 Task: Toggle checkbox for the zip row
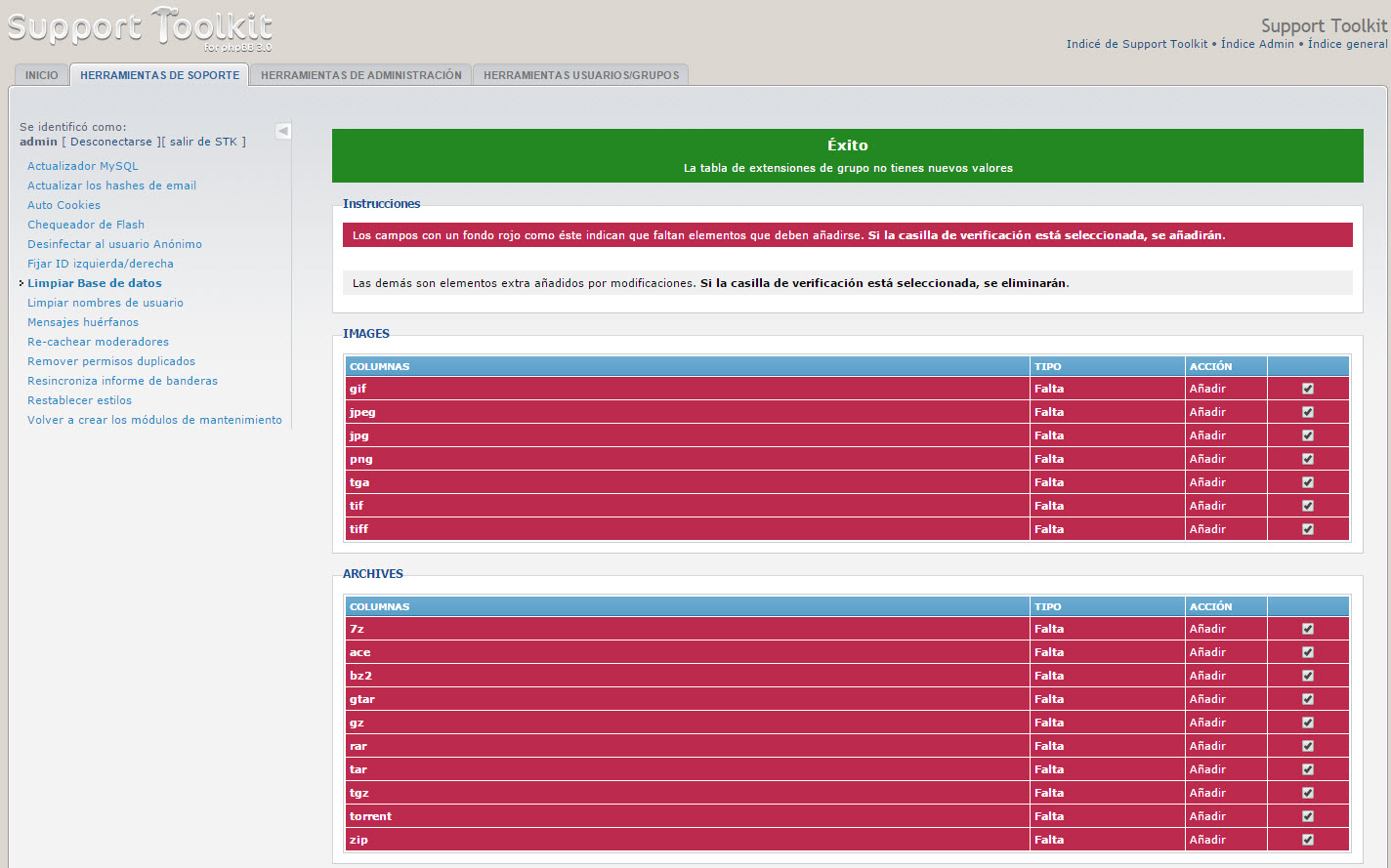(1308, 840)
